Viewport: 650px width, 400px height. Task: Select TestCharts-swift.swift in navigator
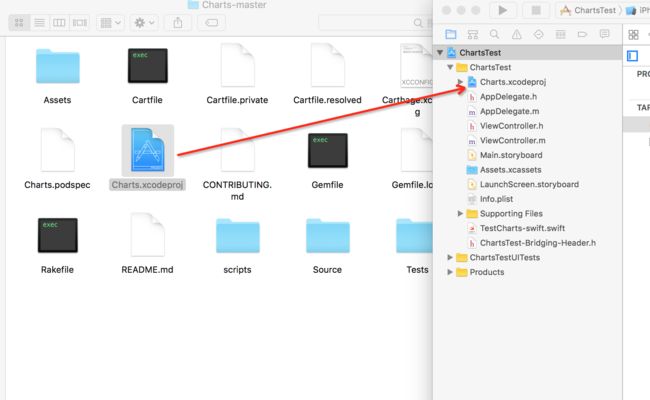tap(522, 228)
